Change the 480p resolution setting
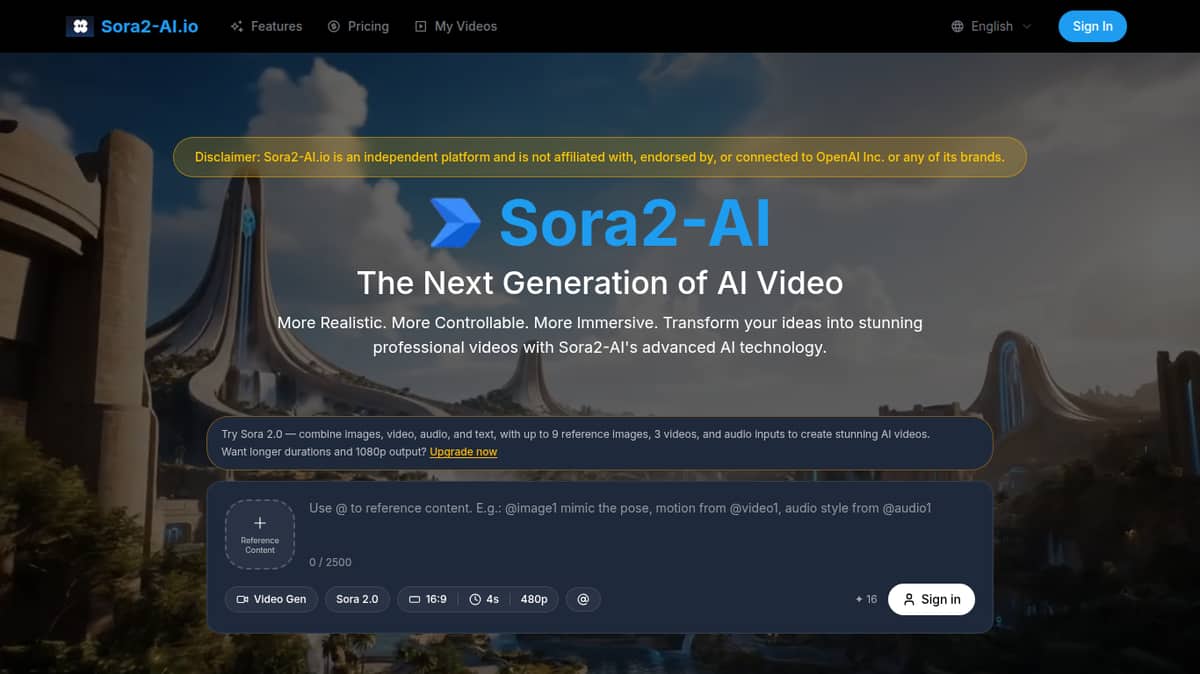 click(x=534, y=599)
